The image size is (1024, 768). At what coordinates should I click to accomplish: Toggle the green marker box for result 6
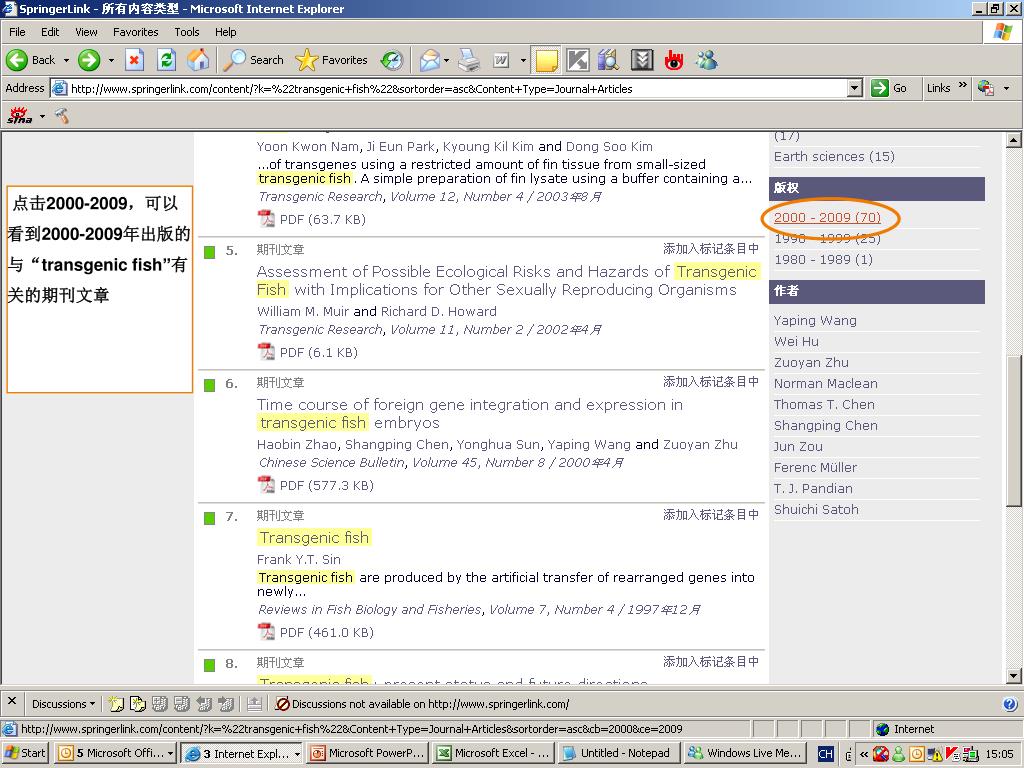210,385
